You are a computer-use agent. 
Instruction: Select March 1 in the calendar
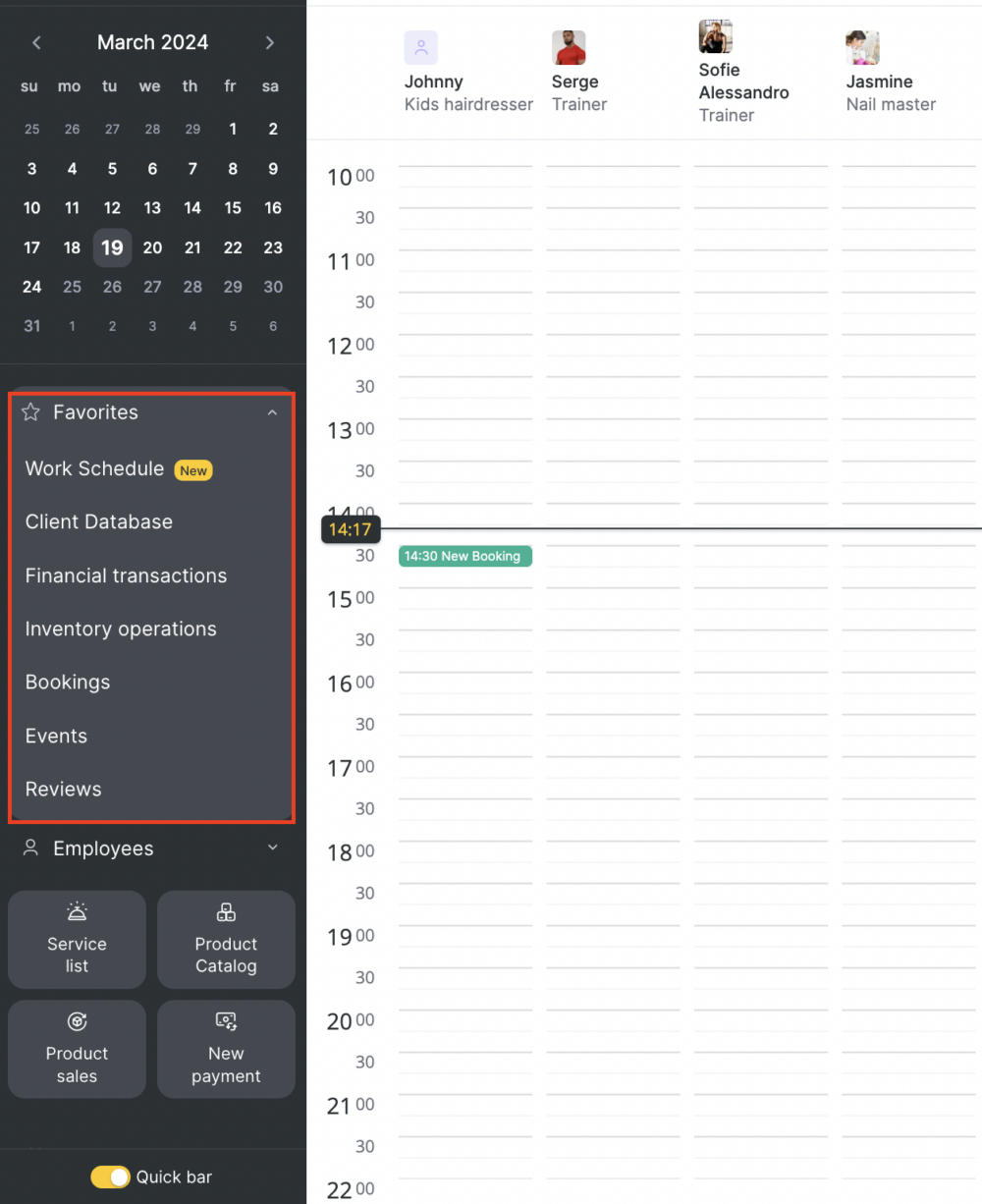[233, 129]
